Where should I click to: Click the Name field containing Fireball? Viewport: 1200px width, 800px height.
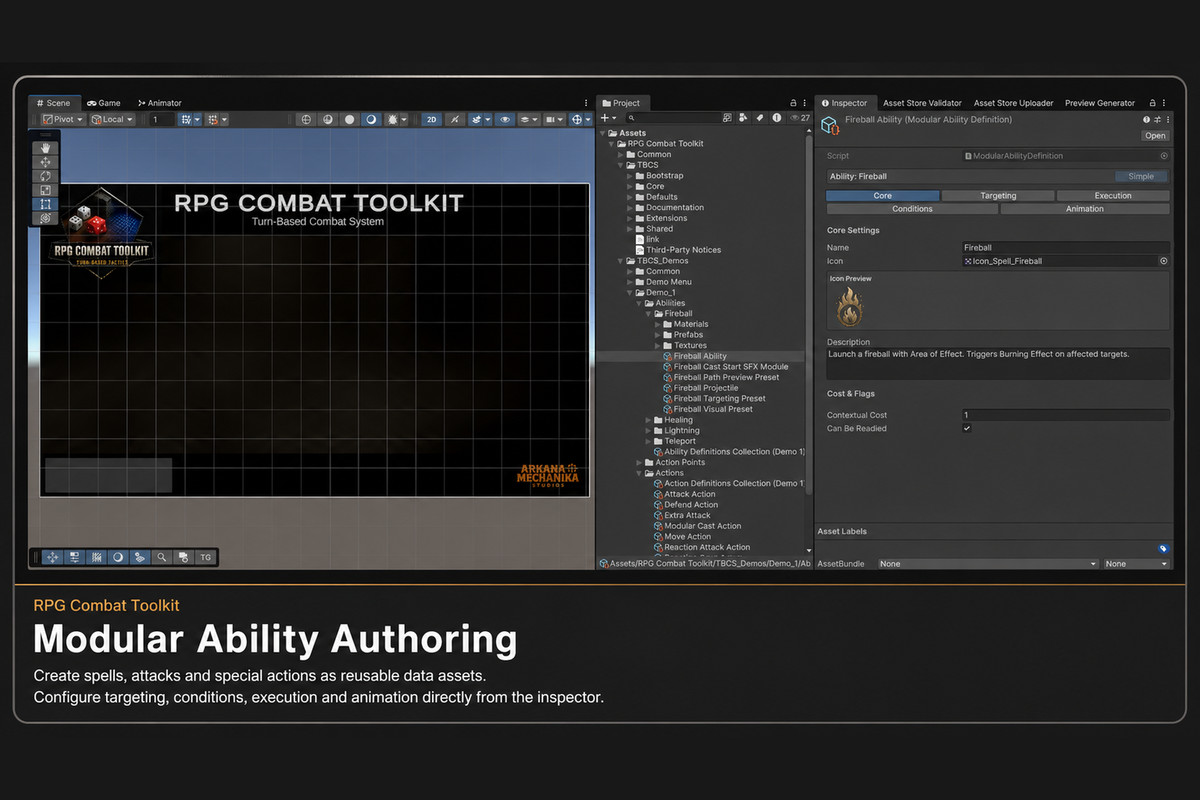(x=1065, y=247)
